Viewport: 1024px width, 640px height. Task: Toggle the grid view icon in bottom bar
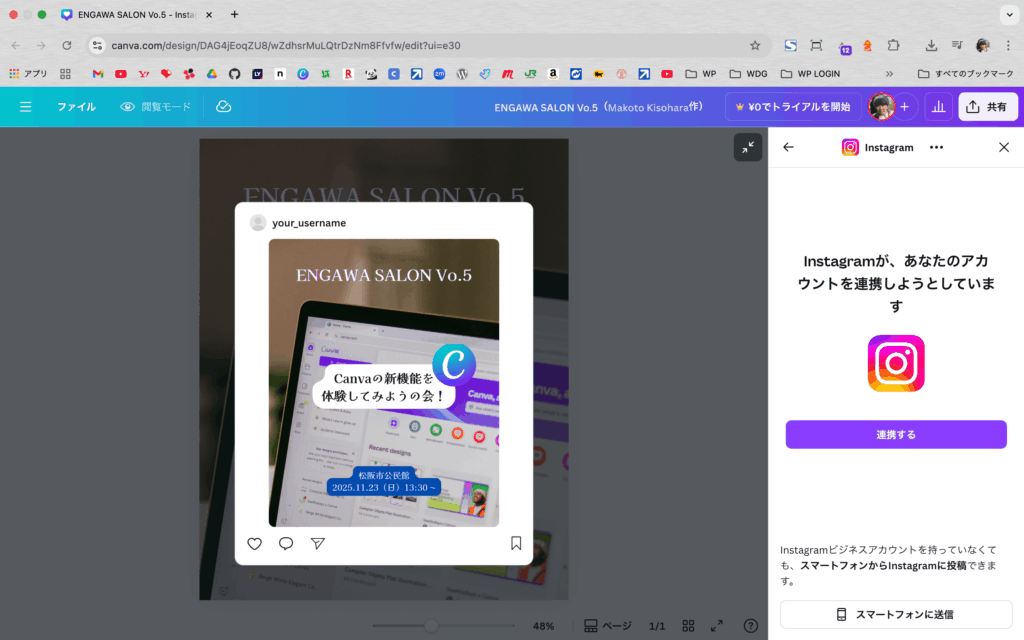click(x=688, y=626)
